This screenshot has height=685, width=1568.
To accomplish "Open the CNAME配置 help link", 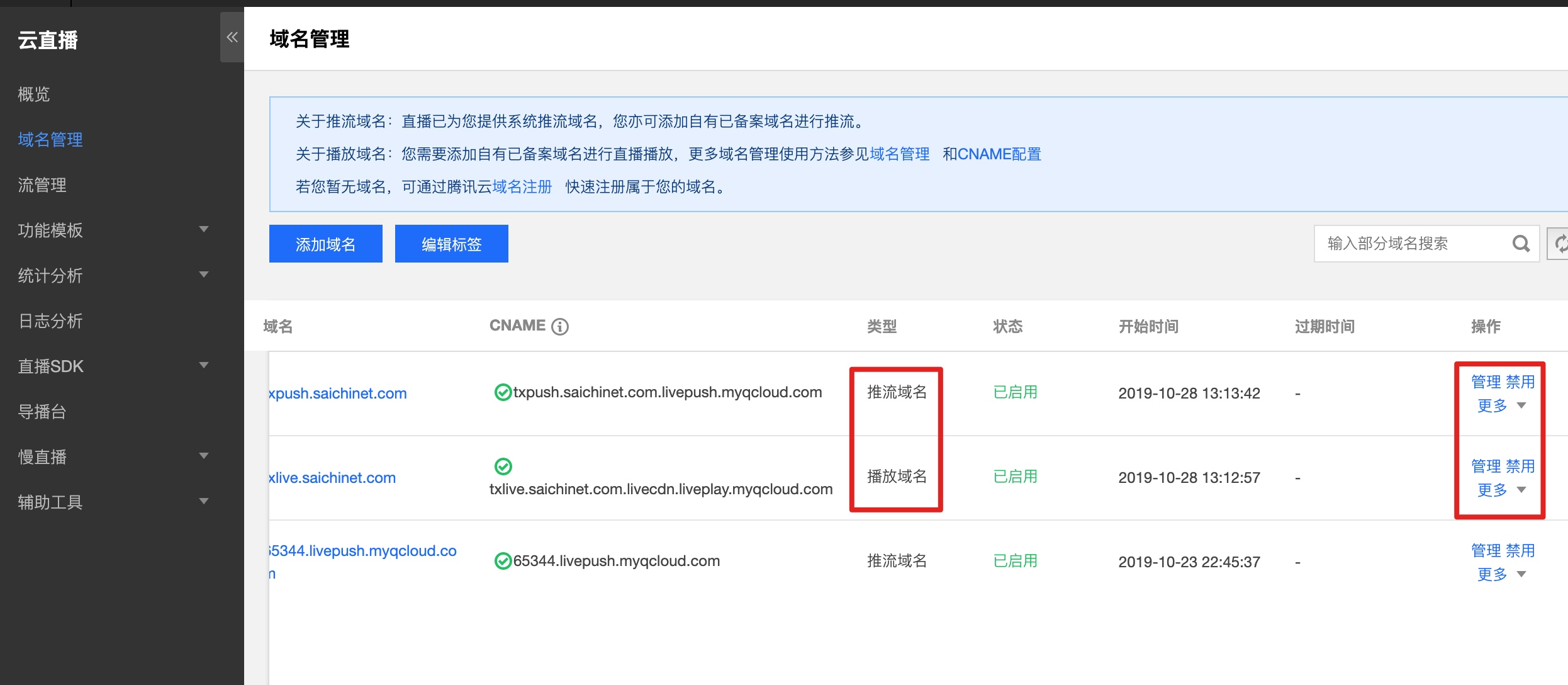I will pos(999,154).
